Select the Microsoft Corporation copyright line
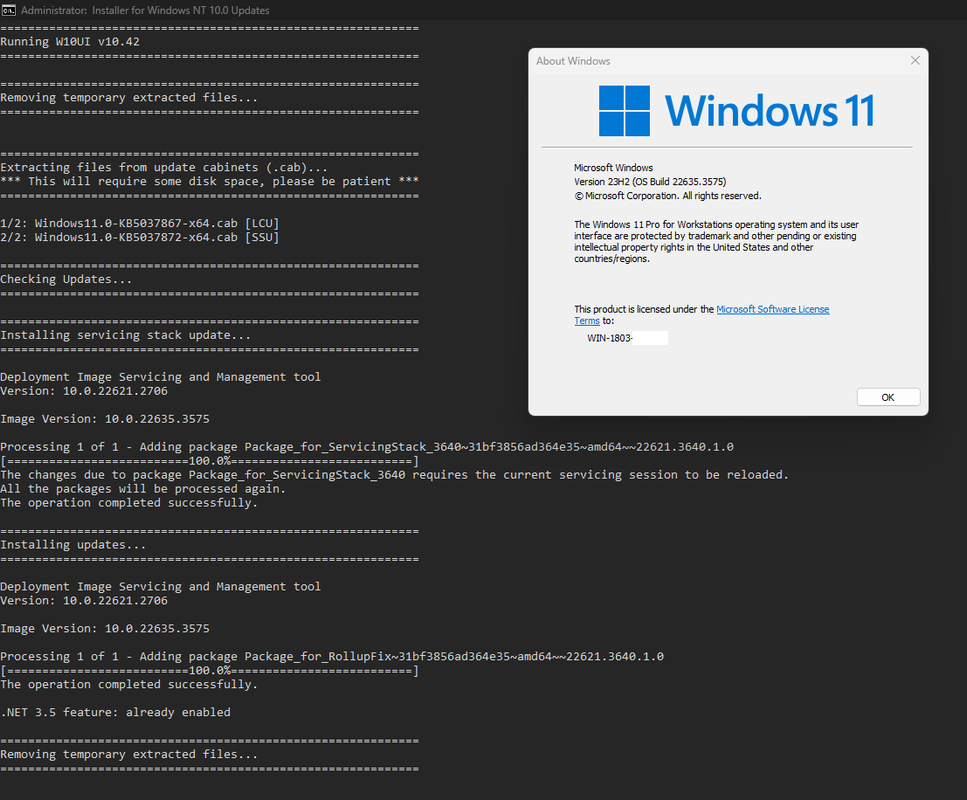Image resolution: width=967 pixels, height=800 pixels. coord(668,196)
